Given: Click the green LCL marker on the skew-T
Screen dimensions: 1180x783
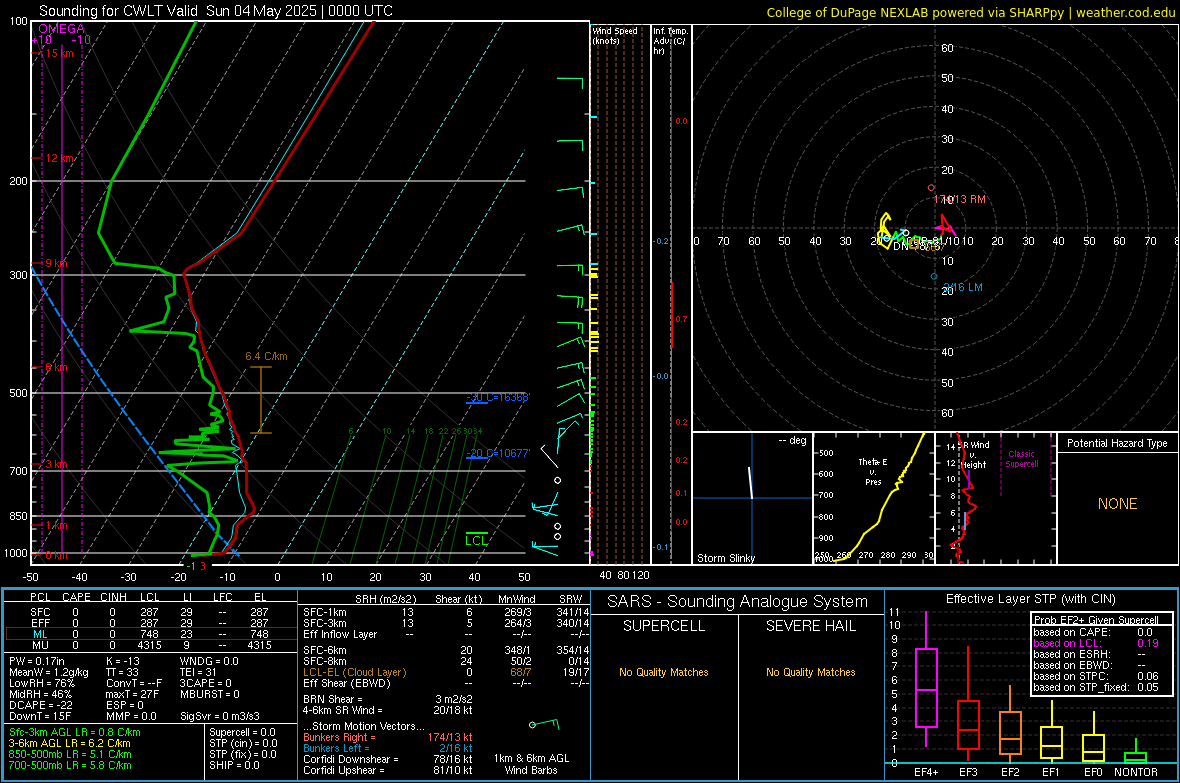Looking at the screenshot, I should (x=476, y=539).
